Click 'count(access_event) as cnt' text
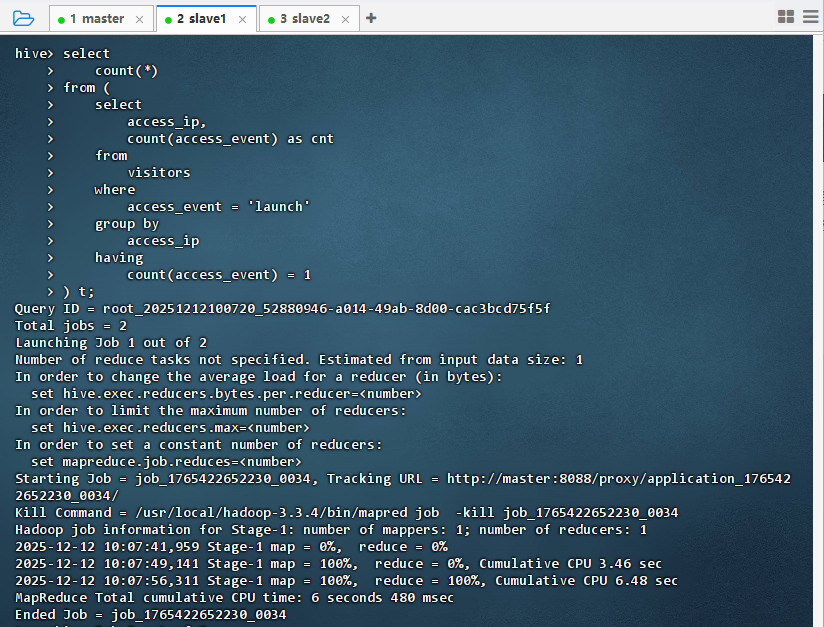The width and height of the screenshot is (824, 627). tap(230, 139)
